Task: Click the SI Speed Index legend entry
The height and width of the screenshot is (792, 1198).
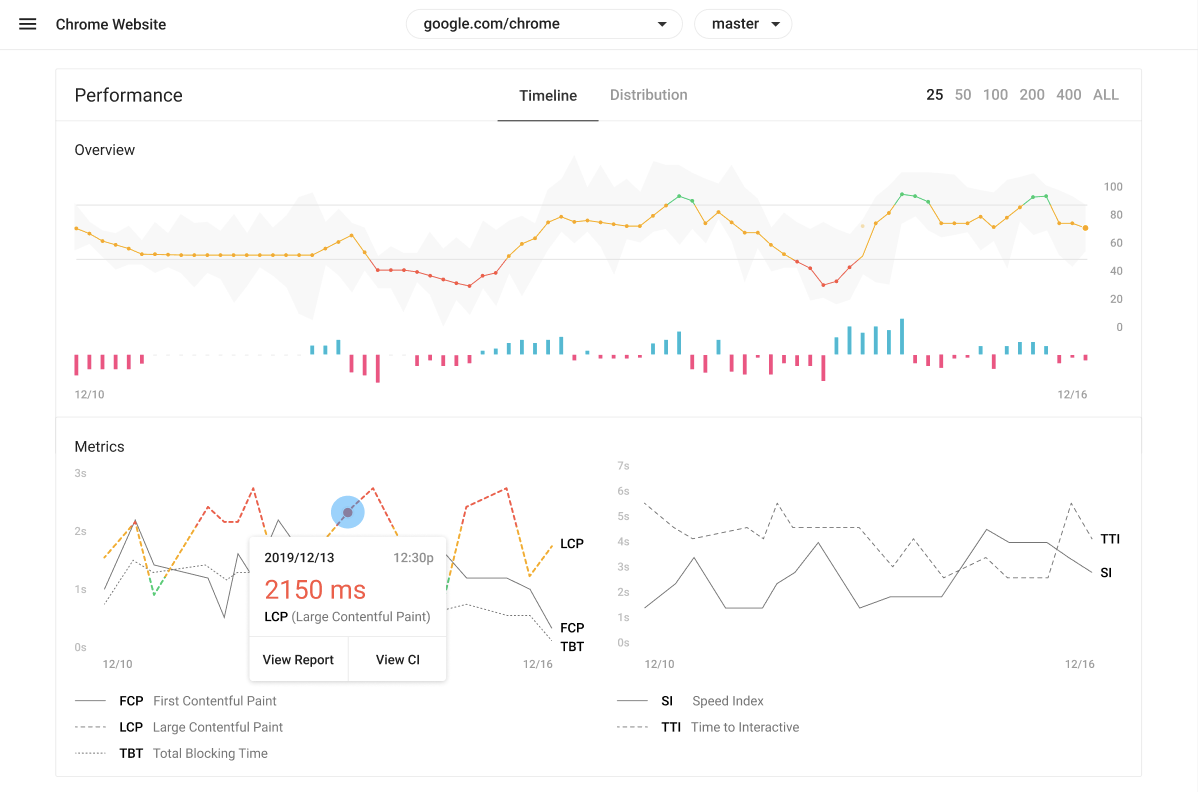Action: (690, 700)
